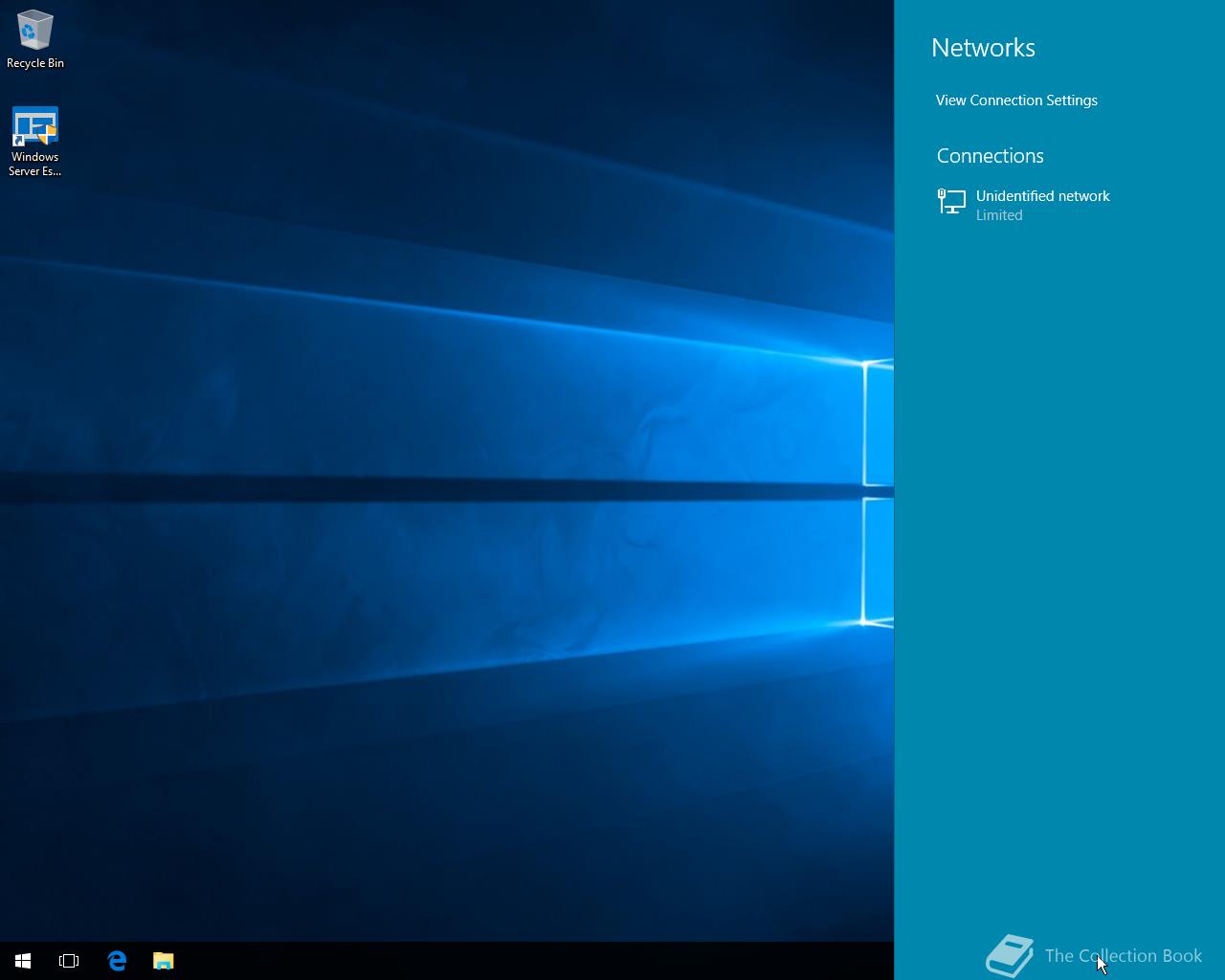Open the Recycle Bin desktop icon
This screenshot has height=980, width=1225.
click(x=35, y=39)
